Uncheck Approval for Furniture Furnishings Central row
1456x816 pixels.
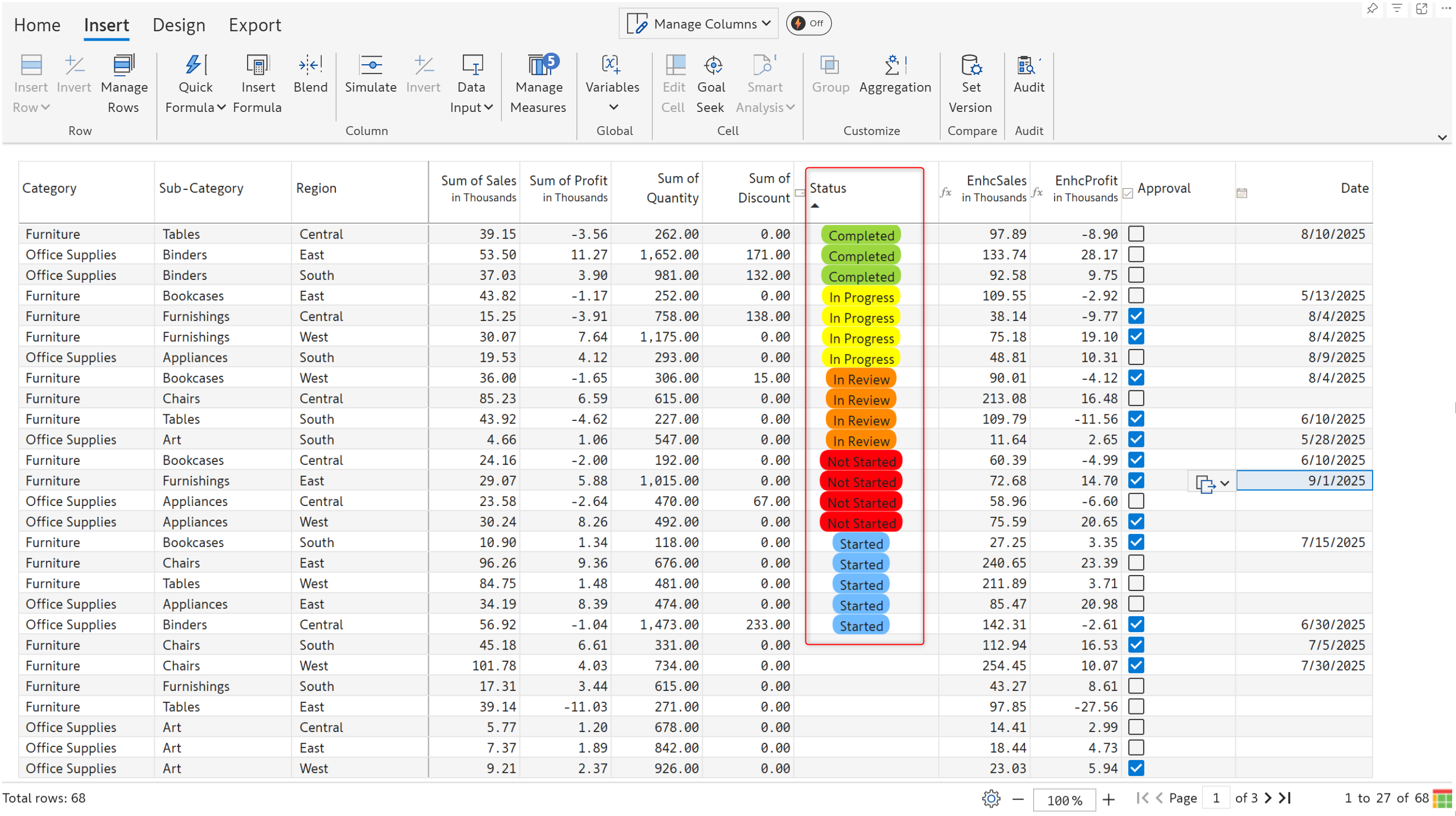[1135, 317]
